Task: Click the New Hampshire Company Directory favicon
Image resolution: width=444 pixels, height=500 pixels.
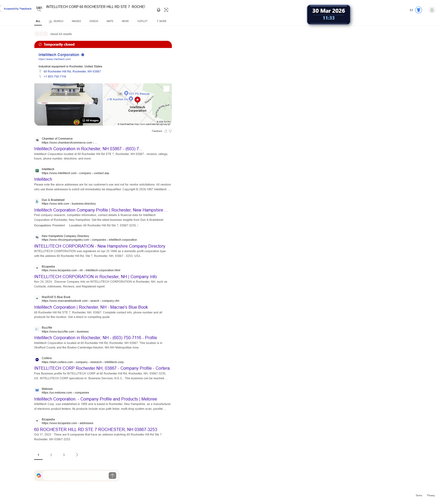Action: [x=37, y=238]
